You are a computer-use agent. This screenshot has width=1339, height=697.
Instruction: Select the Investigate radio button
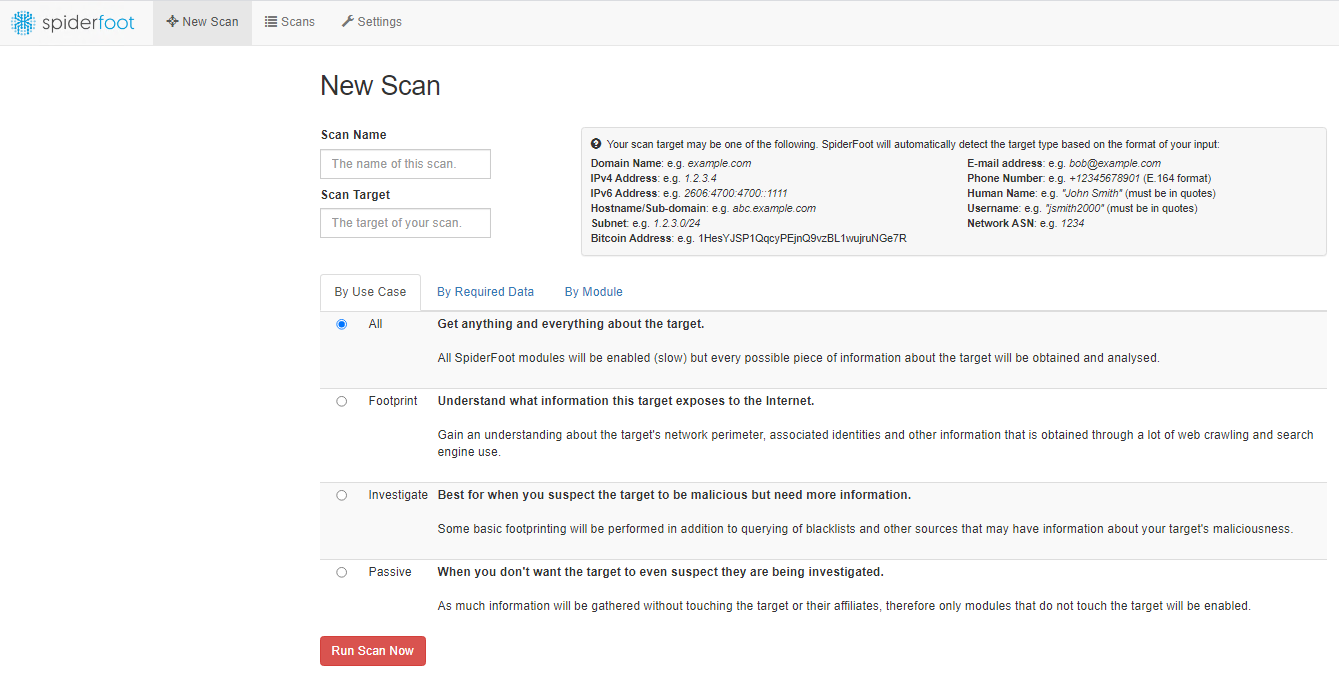(x=342, y=495)
